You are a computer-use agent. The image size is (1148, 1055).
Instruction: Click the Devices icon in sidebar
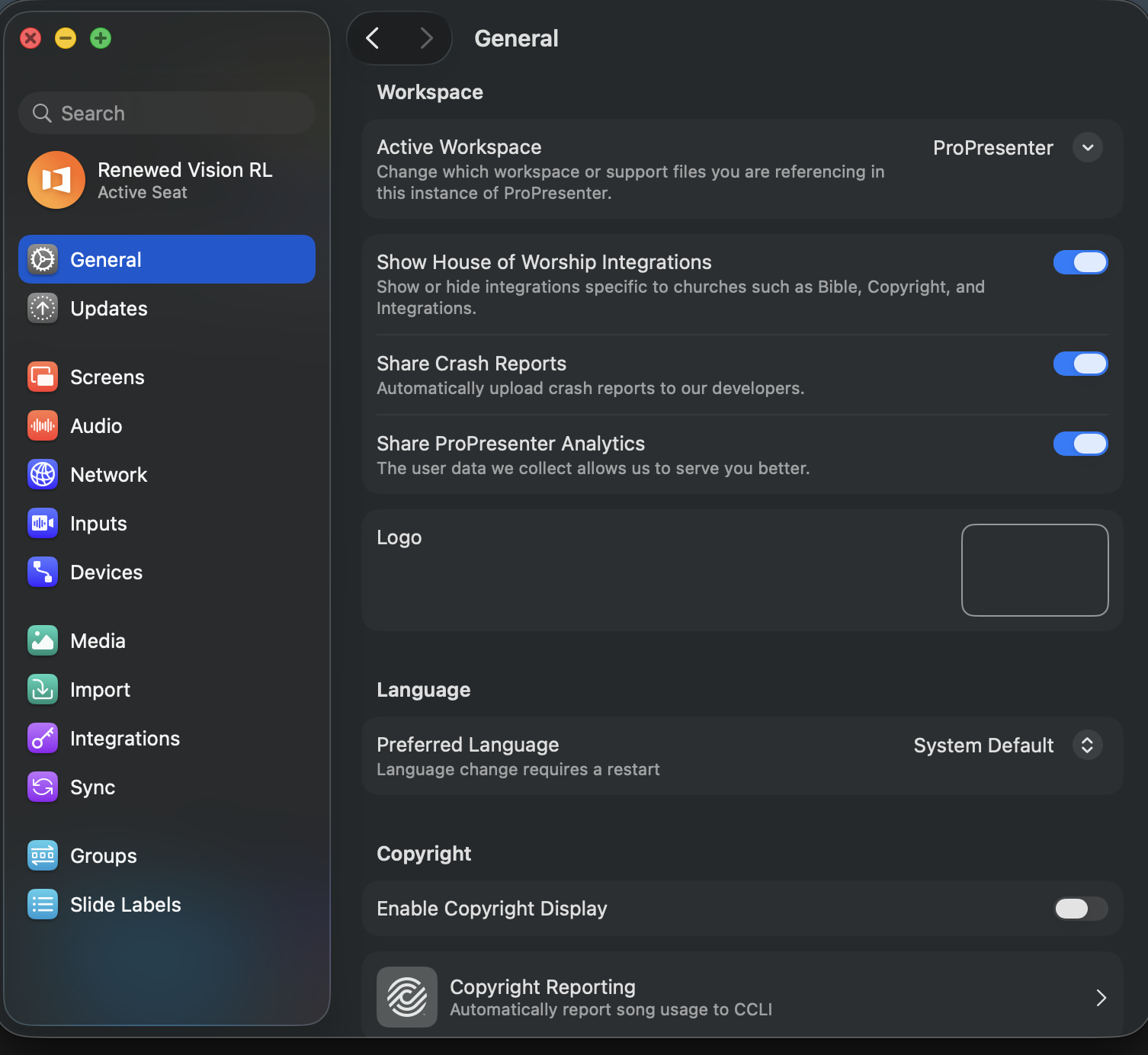tap(43, 572)
